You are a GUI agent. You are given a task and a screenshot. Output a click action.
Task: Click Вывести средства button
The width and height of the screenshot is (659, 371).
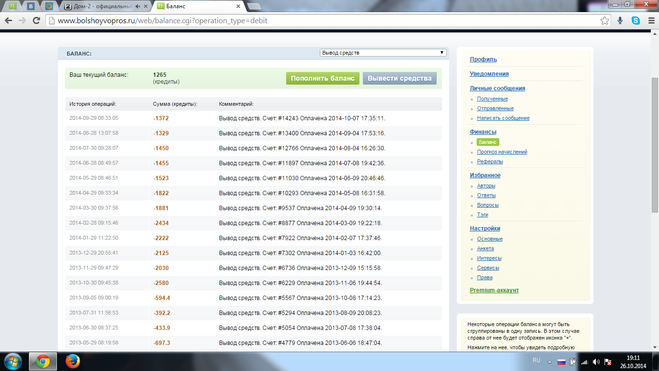399,79
